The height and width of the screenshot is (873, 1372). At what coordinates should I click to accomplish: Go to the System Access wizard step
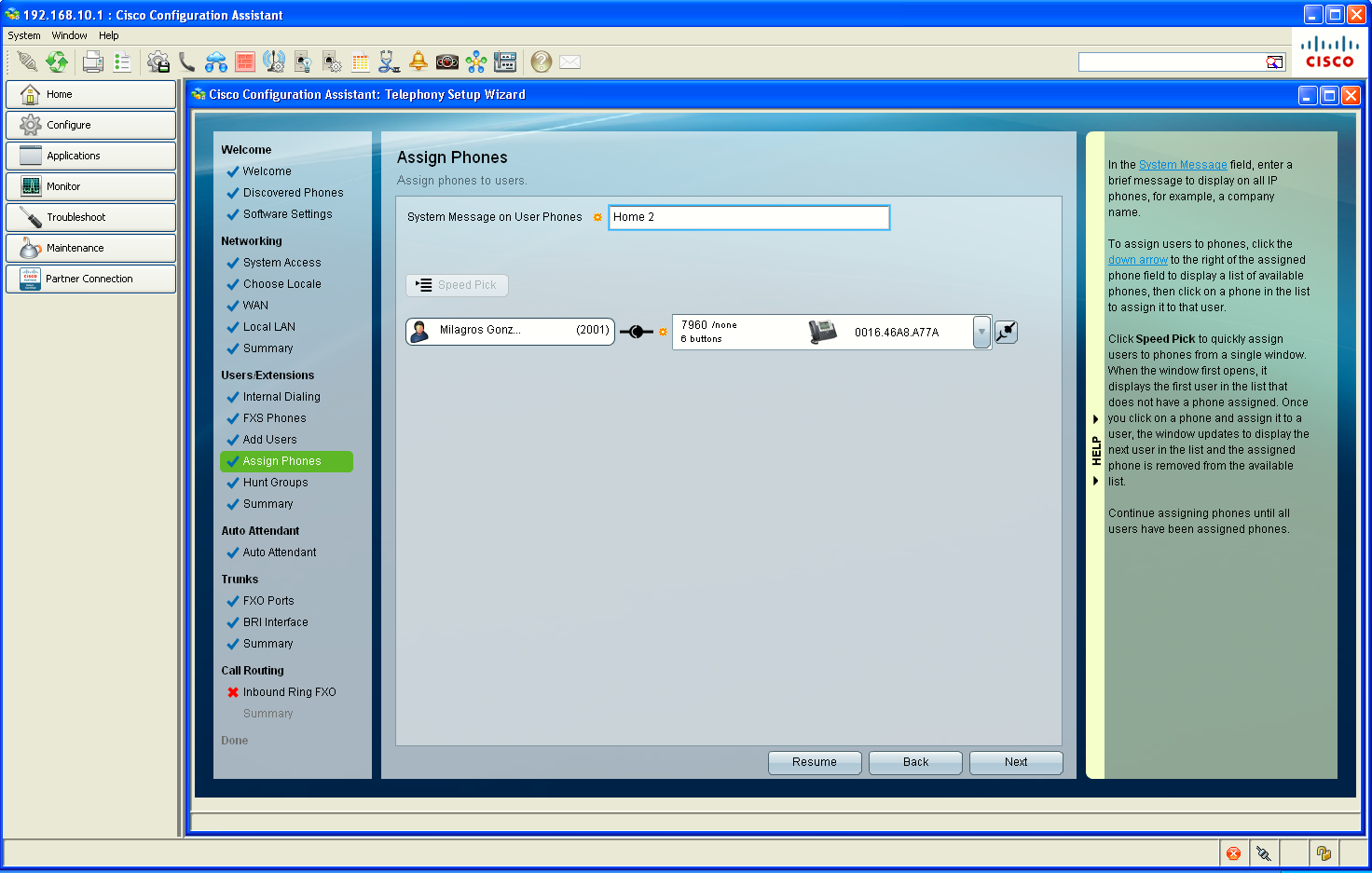point(281,263)
